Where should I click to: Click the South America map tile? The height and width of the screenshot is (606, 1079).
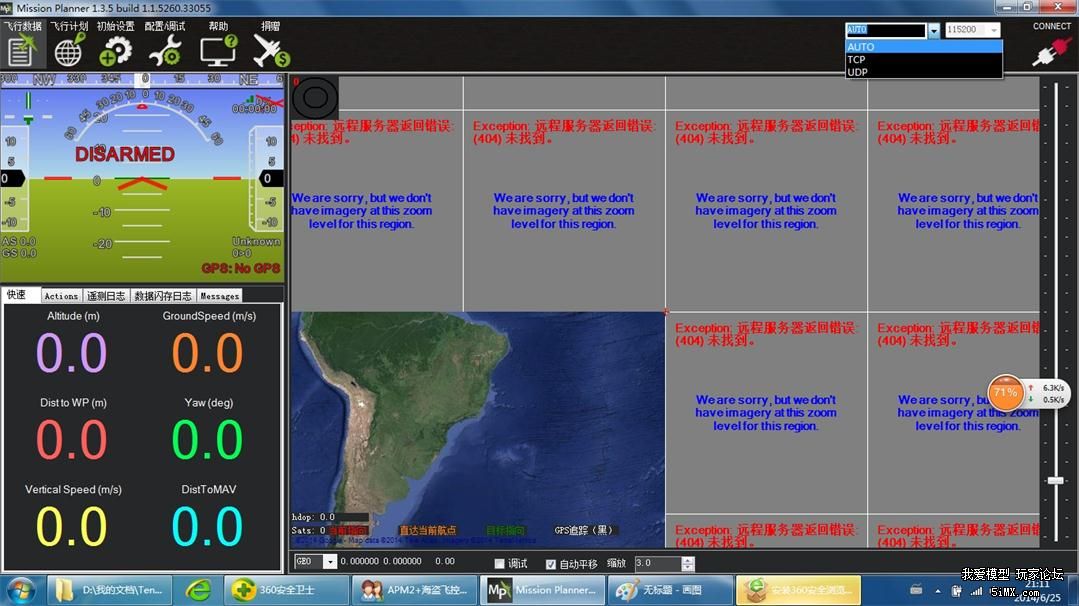[478, 429]
